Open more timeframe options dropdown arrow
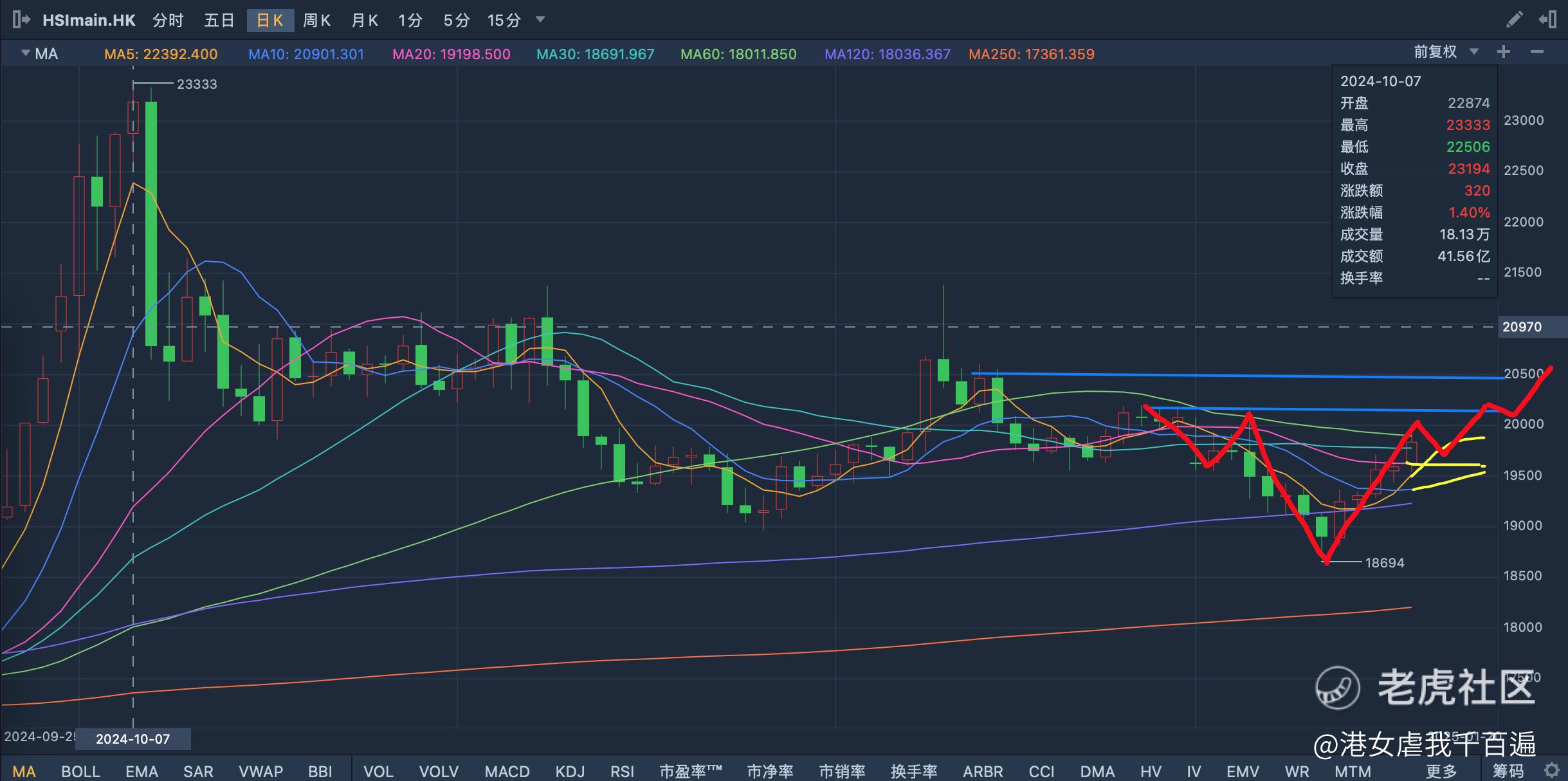1568x781 pixels. point(540,20)
